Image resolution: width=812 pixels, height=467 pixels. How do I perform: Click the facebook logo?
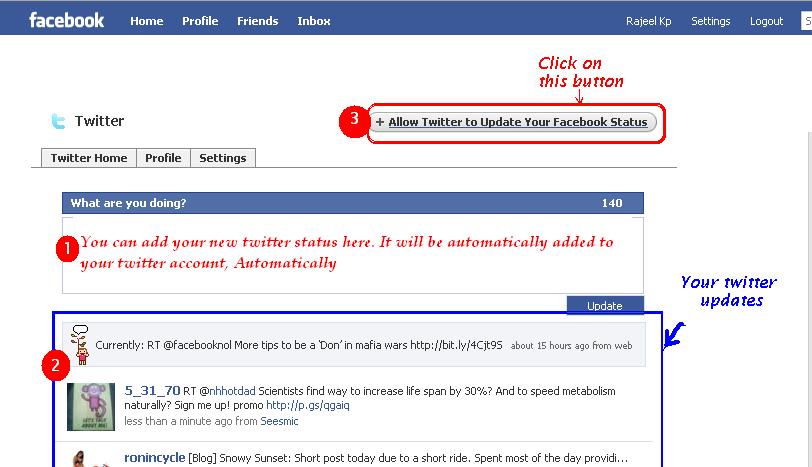[66, 20]
